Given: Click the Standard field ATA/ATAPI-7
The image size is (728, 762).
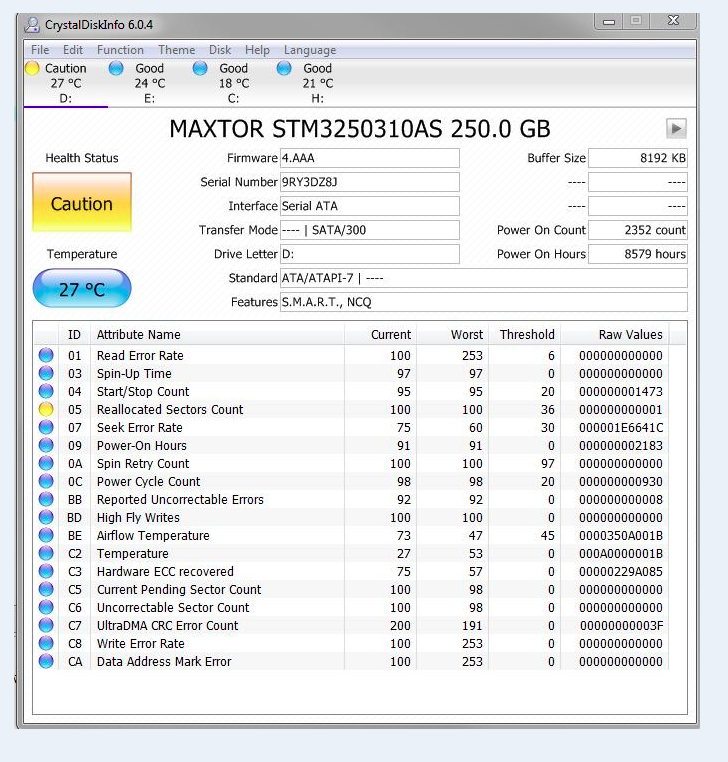Looking at the screenshot, I should 484,278.
